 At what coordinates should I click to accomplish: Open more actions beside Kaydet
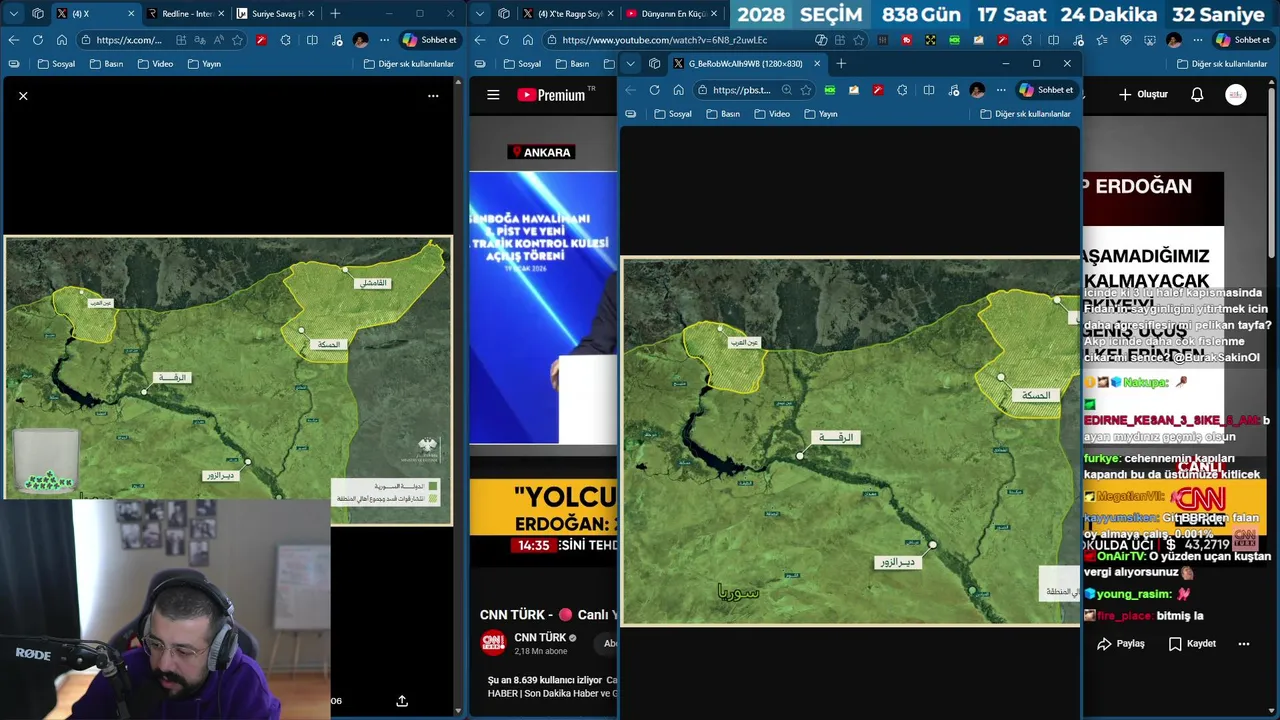[1244, 644]
